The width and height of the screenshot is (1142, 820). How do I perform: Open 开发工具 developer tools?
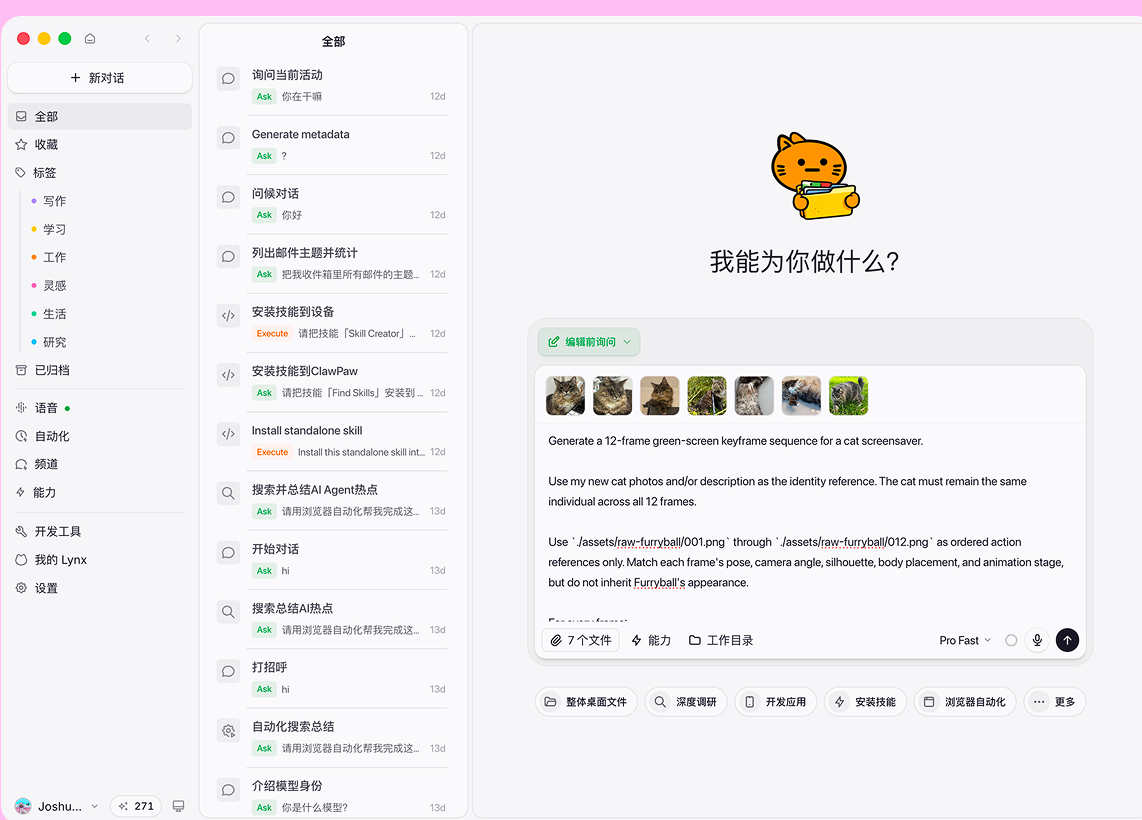click(x=100, y=532)
